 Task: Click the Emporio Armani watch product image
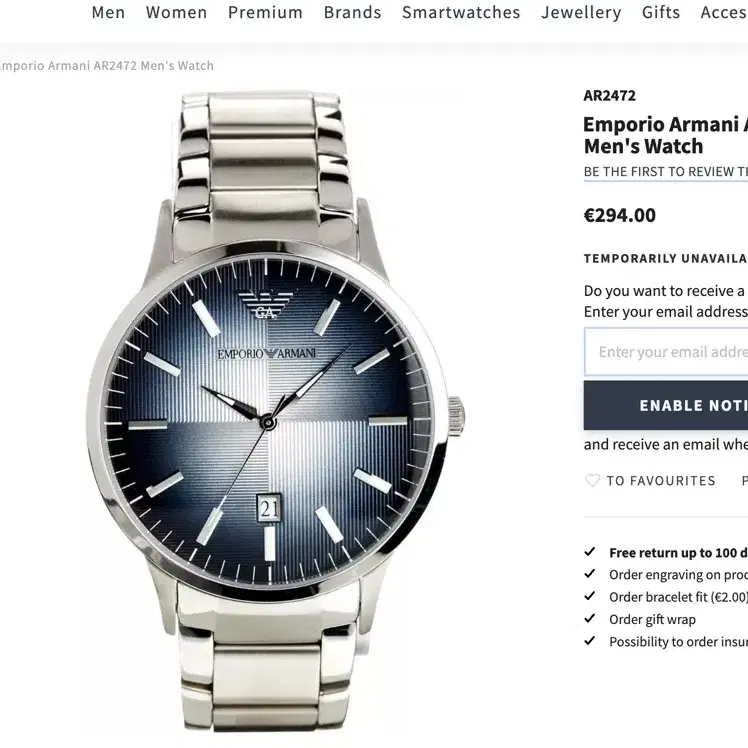point(276,410)
